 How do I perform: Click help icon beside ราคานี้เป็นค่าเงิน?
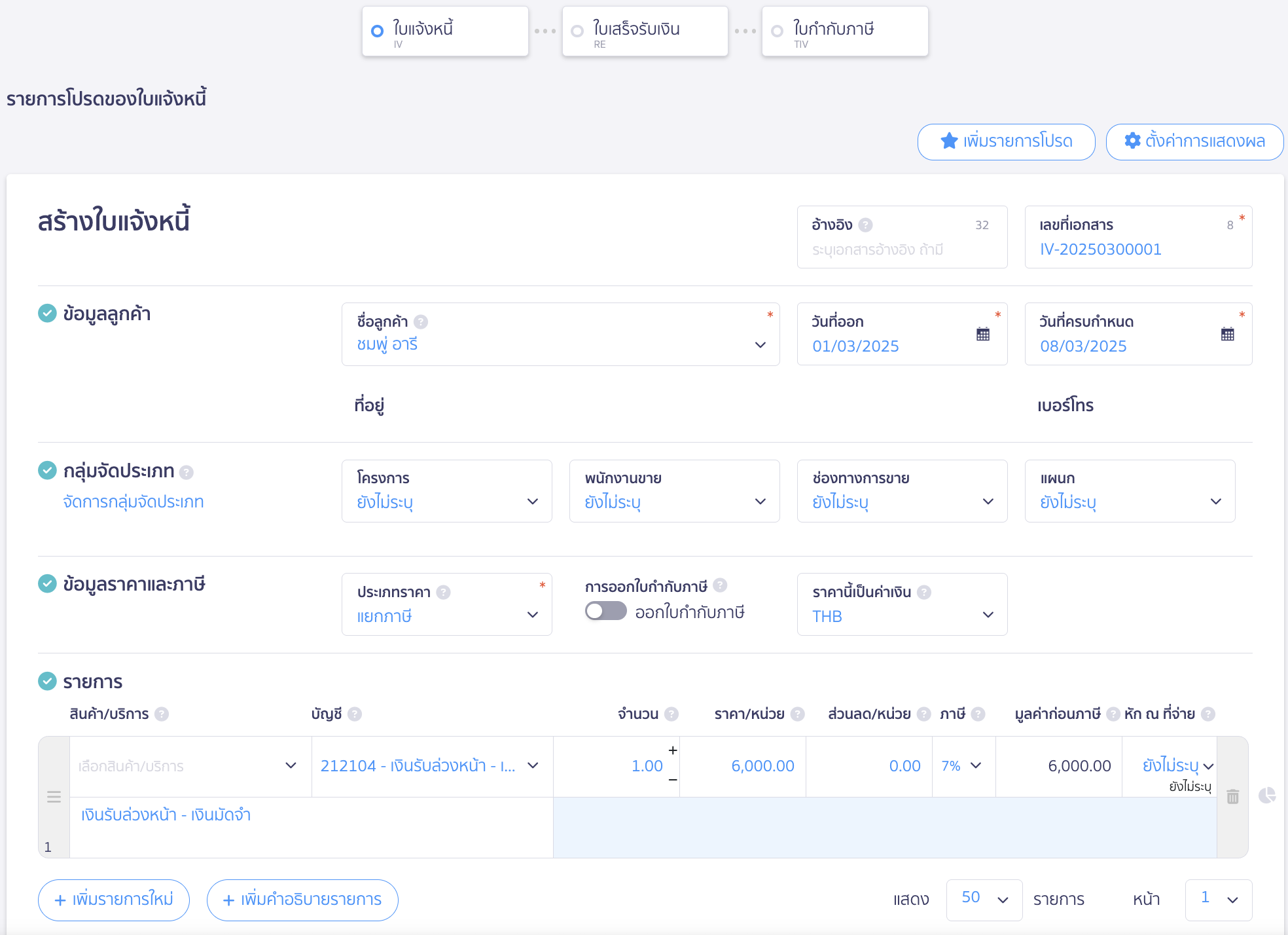click(923, 593)
